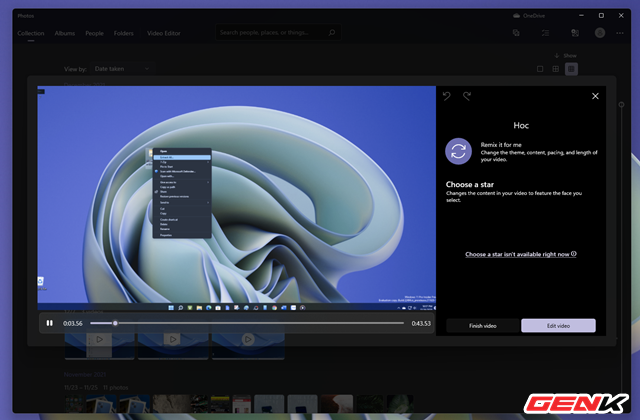The width and height of the screenshot is (640, 420).
Task: Click the redo arrow in remix panel
Action: click(x=467, y=96)
